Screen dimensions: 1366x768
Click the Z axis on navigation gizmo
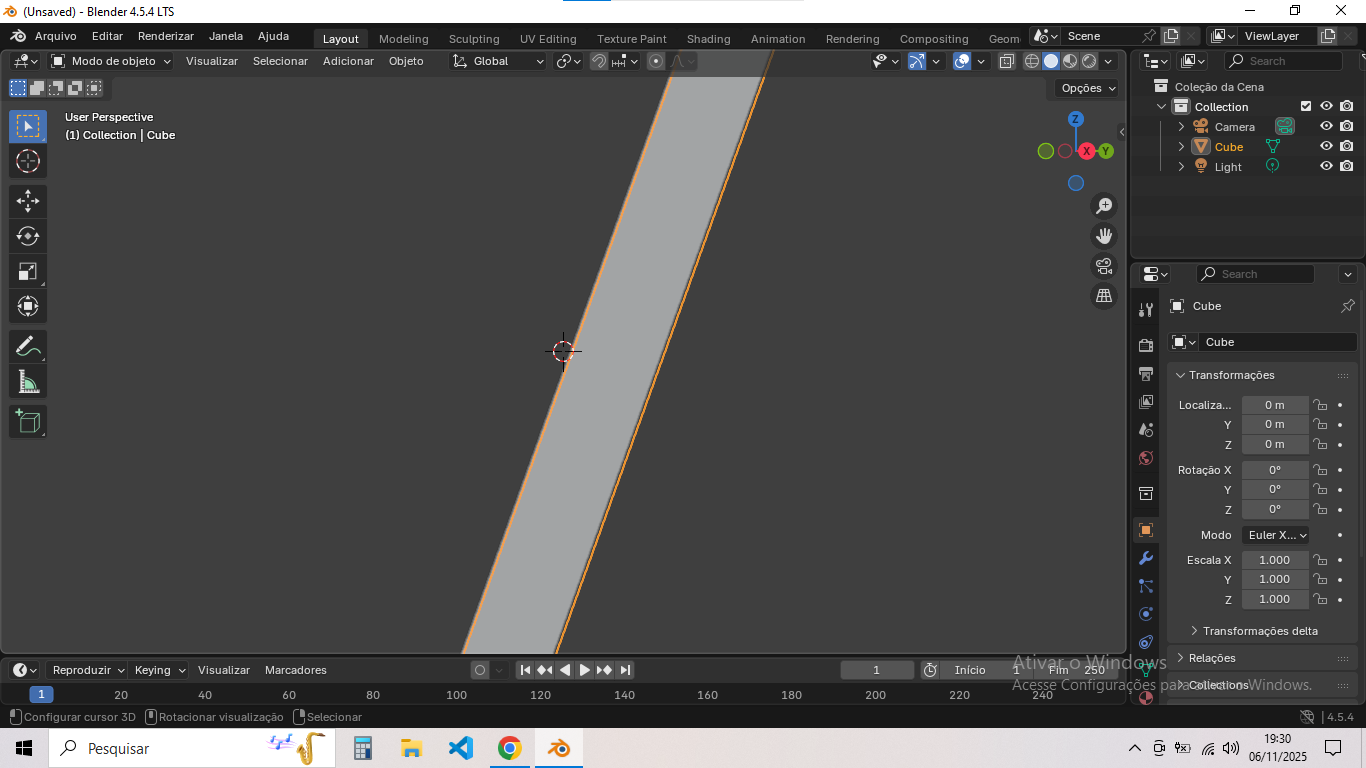[1076, 119]
